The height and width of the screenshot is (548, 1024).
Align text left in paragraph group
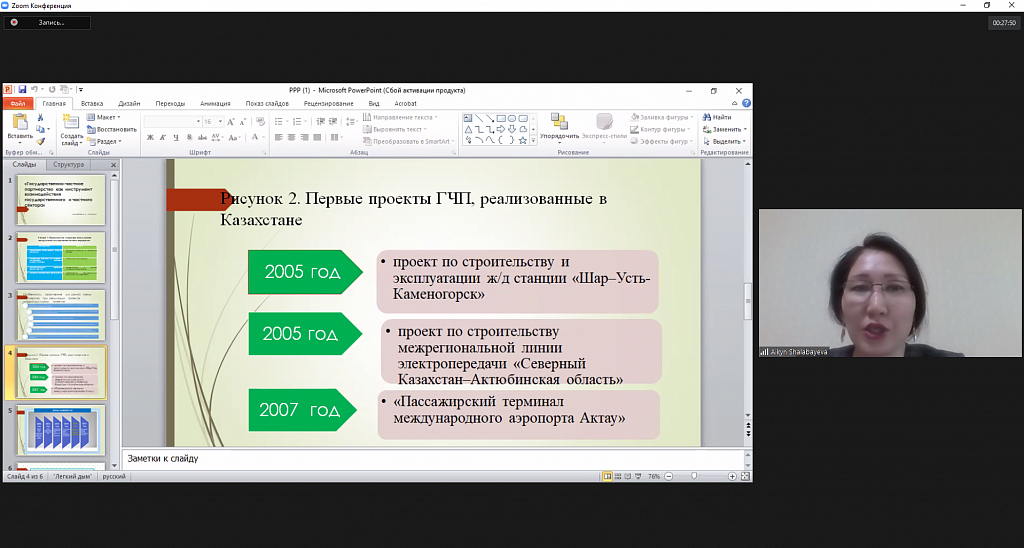279,138
